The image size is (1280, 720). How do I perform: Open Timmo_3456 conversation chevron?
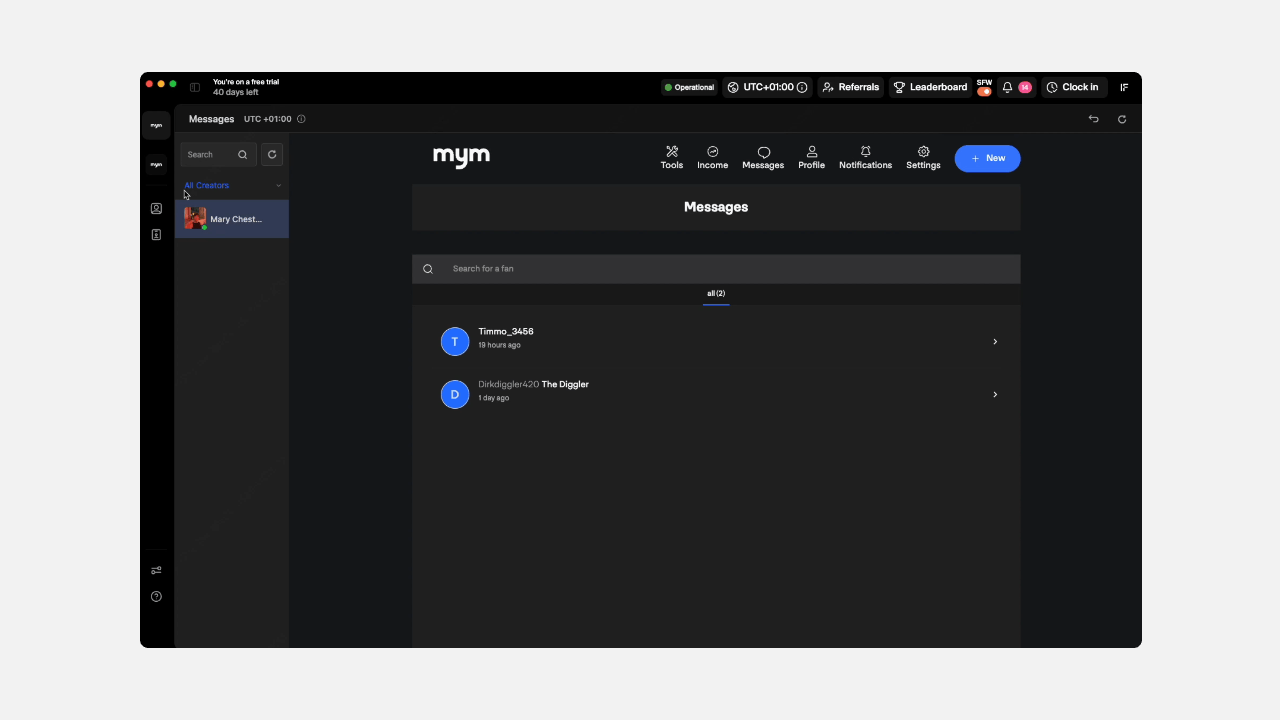click(x=995, y=342)
